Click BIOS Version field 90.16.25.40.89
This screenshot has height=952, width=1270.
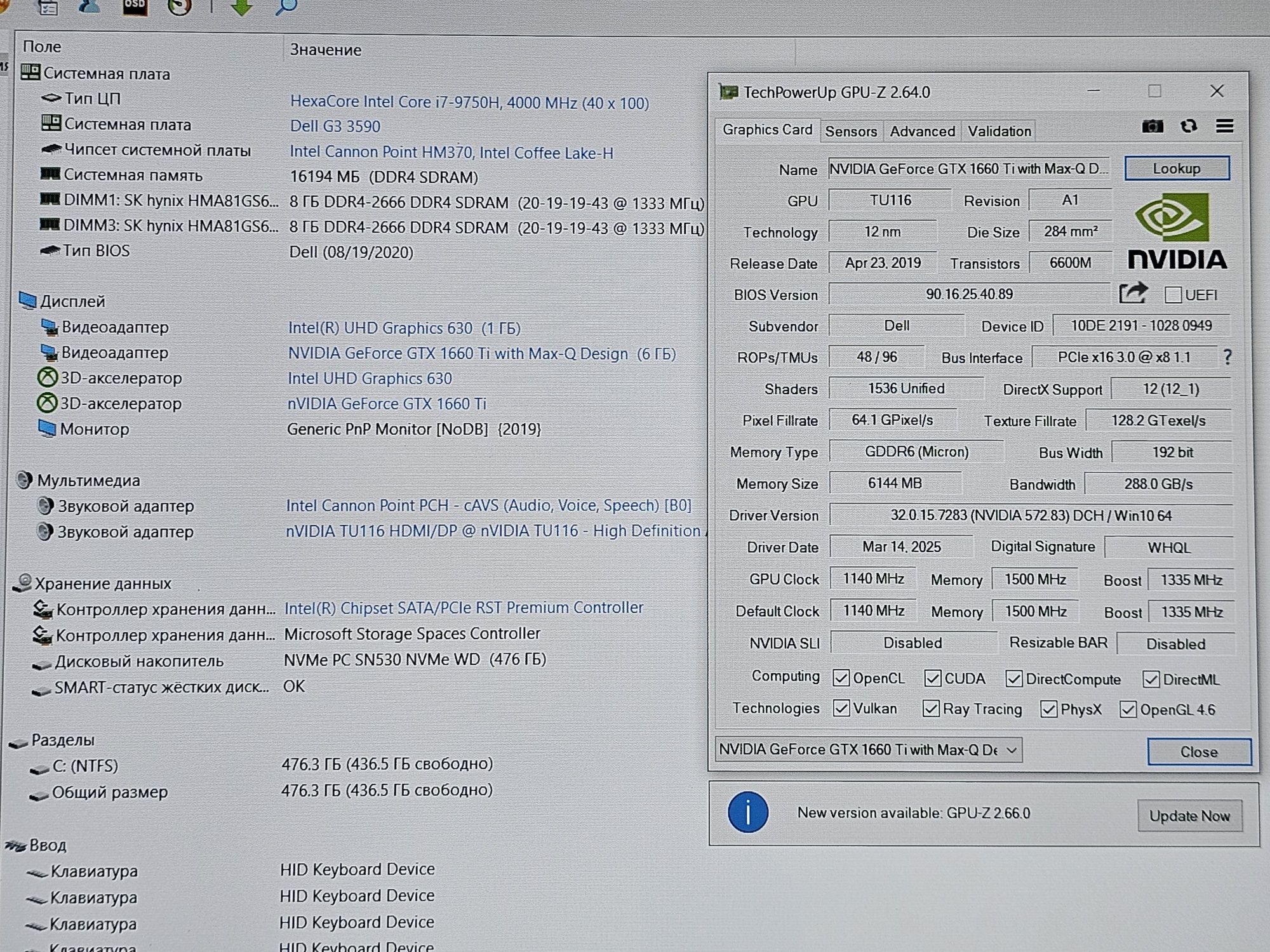tap(969, 294)
